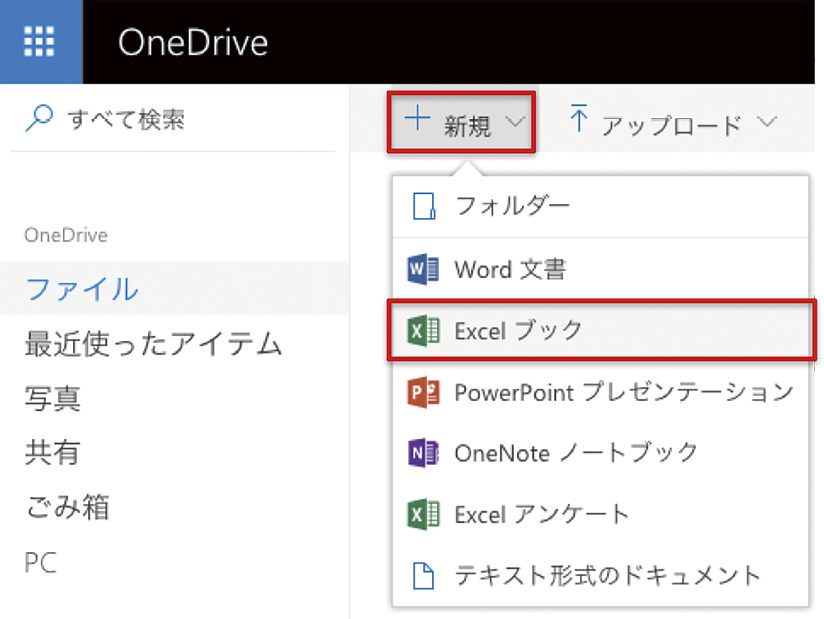Open the app launcher grid icon

[39, 42]
